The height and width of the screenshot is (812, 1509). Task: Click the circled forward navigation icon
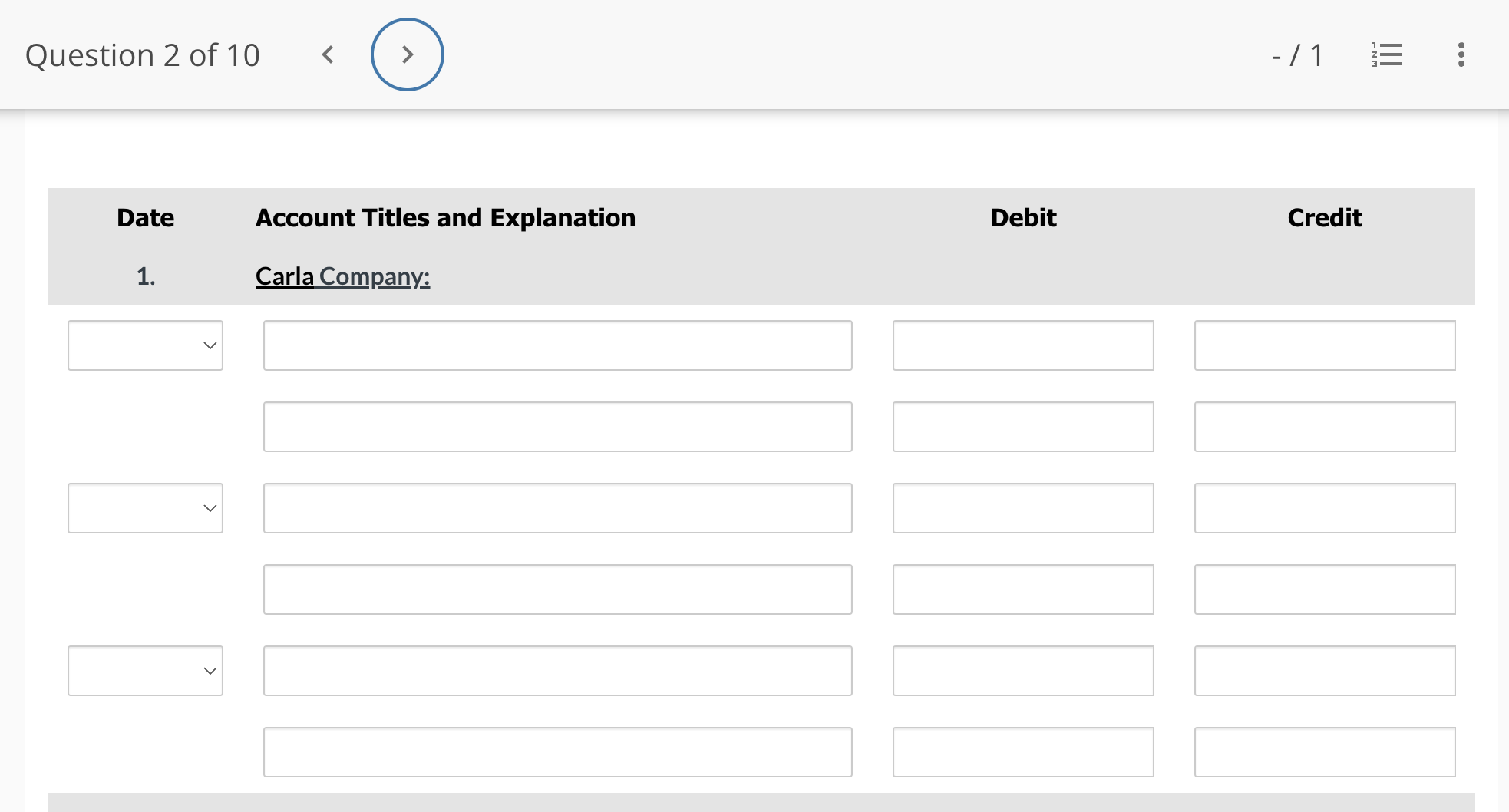[408, 54]
